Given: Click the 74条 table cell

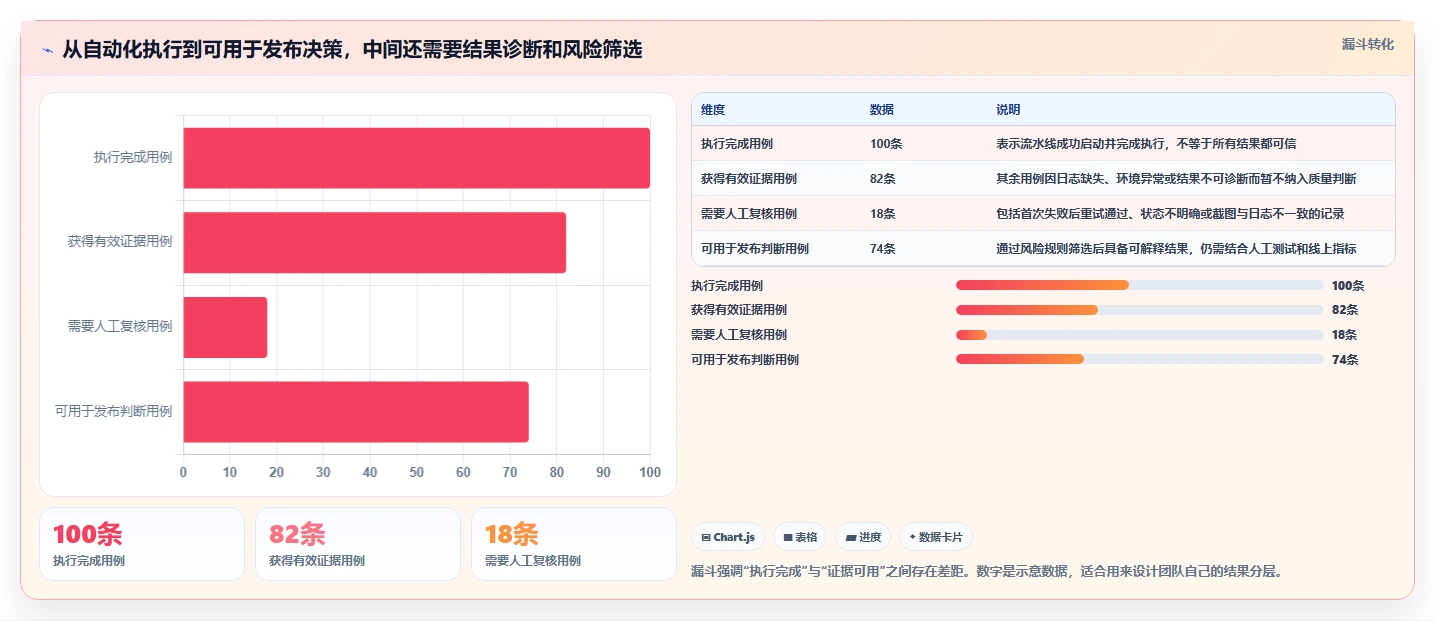Looking at the screenshot, I should point(883,248).
